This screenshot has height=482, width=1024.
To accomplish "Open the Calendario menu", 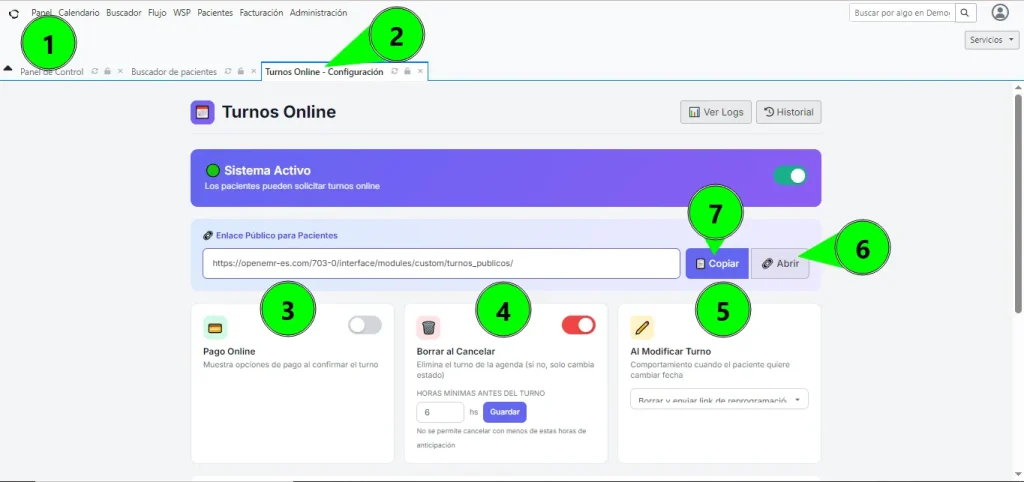I will click(79, 12).
